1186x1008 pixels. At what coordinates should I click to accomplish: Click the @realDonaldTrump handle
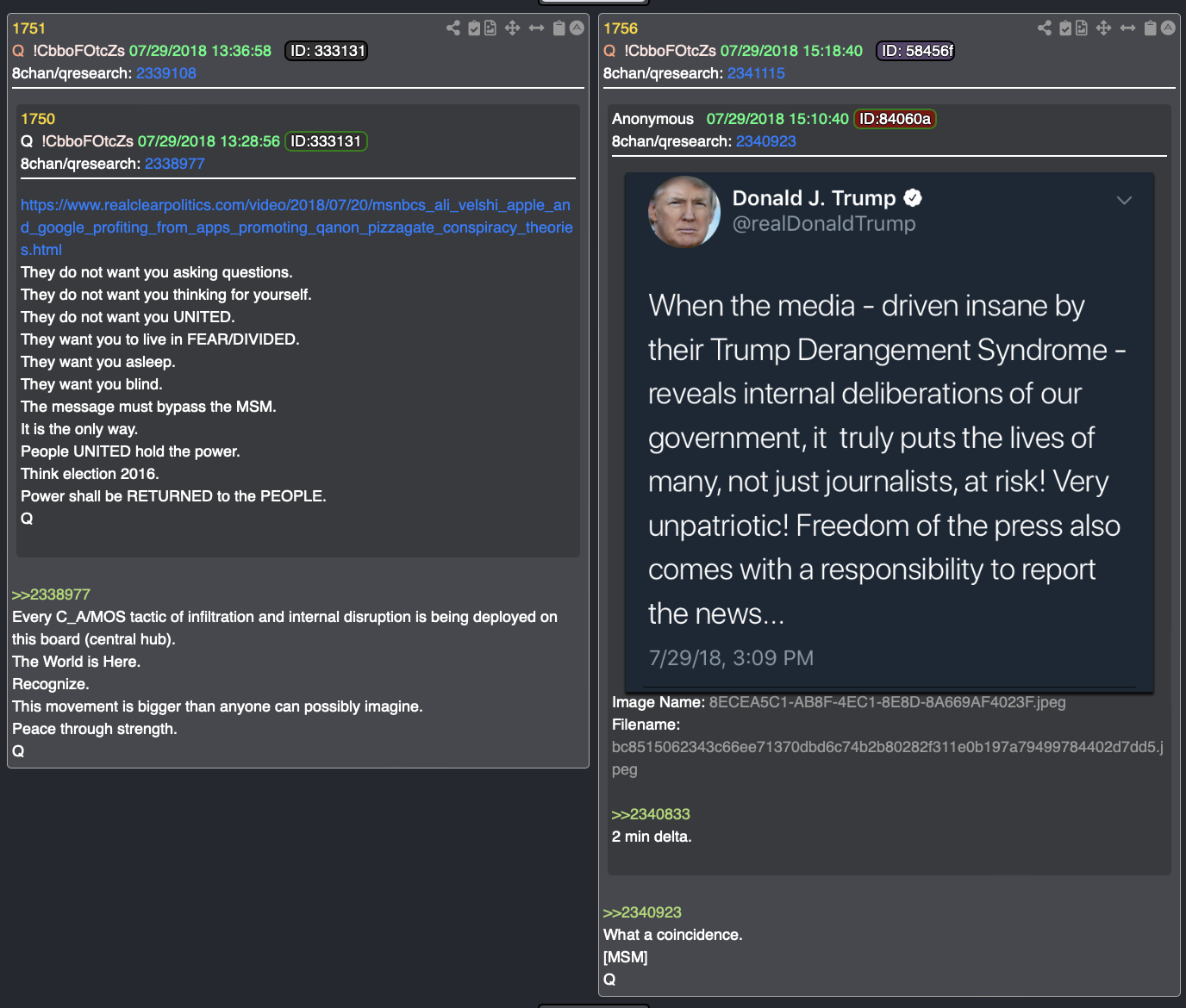tap(824, 224)
